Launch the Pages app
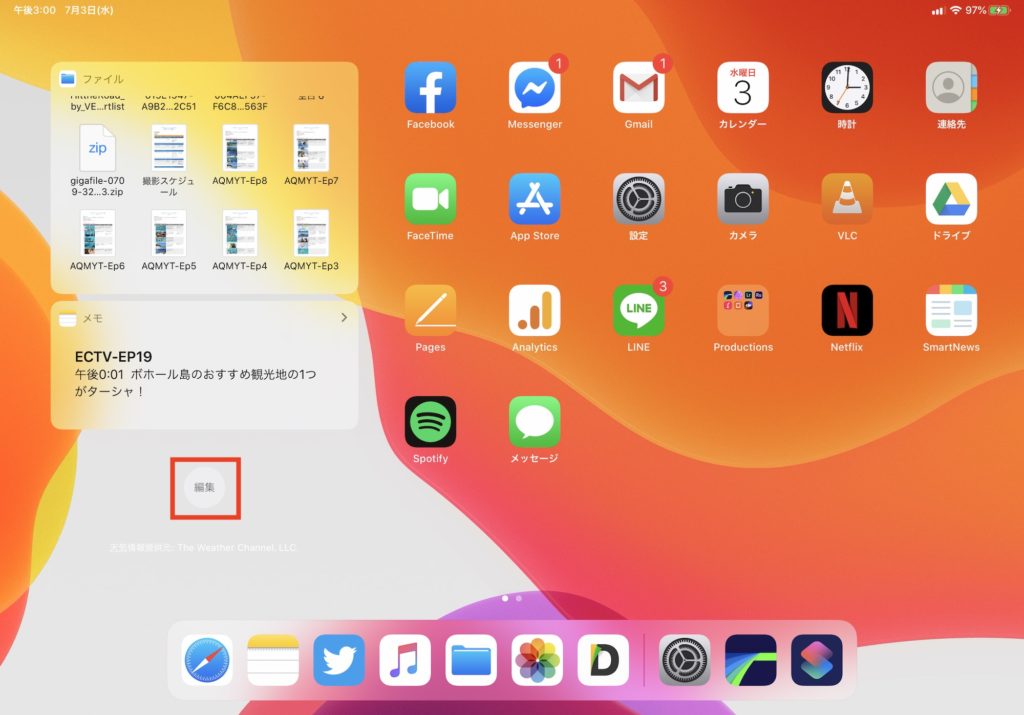1024x715 pixels. pyautogui.click(x=430, y=311)
